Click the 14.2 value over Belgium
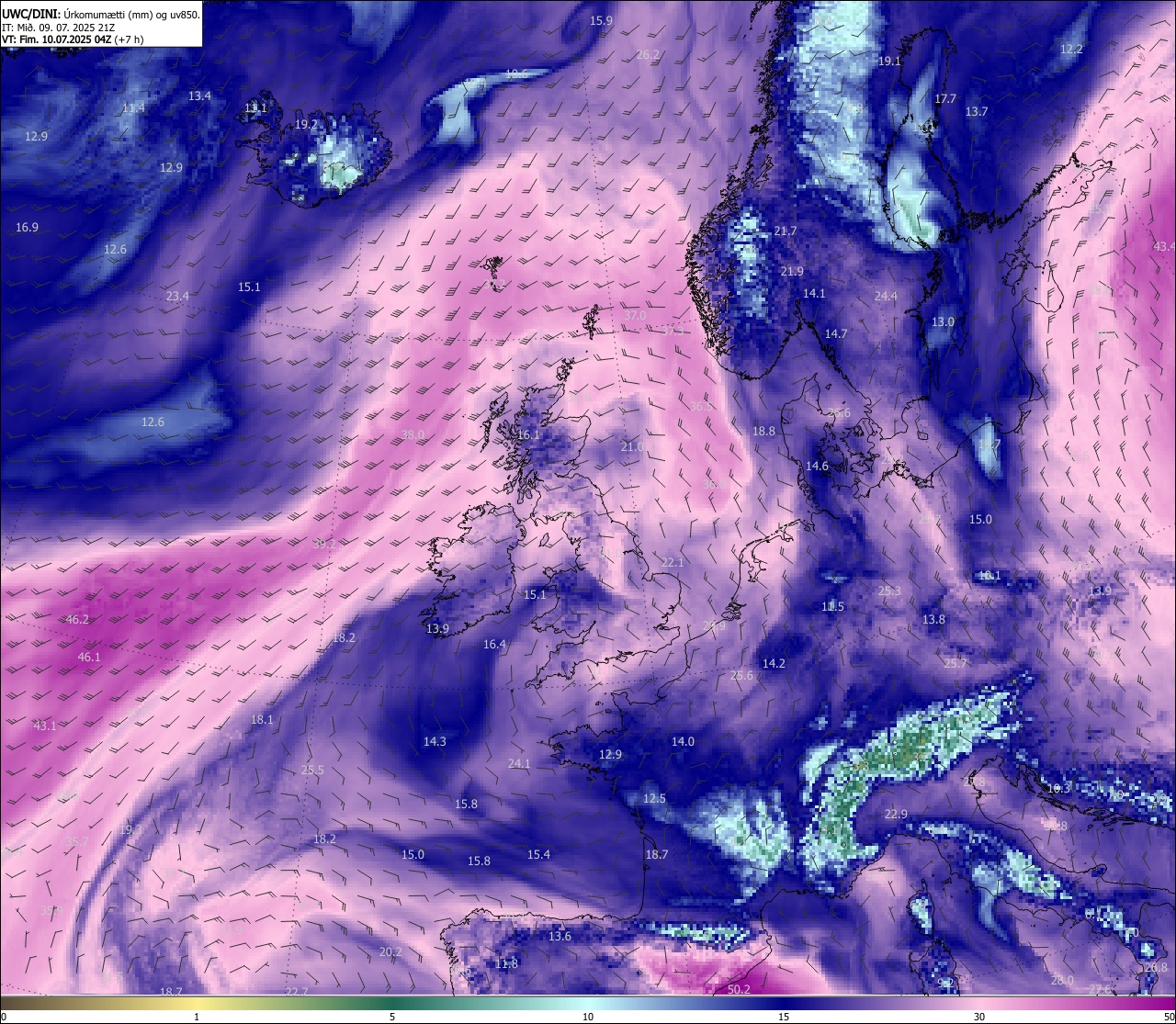This screenshot has width=1176, height=1024. click(774, 663)
